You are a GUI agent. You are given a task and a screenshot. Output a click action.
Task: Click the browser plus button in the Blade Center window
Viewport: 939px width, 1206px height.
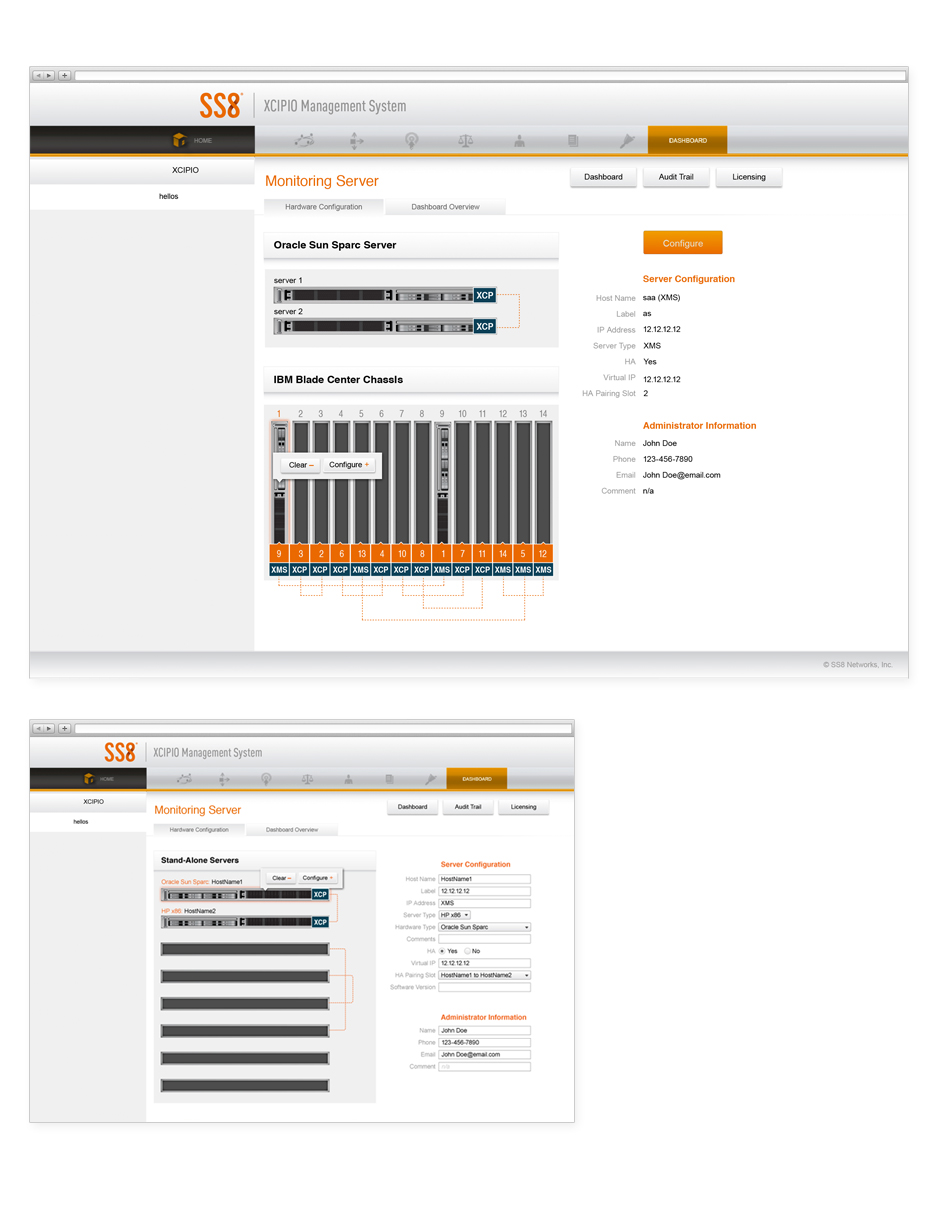tap(64, 75)
